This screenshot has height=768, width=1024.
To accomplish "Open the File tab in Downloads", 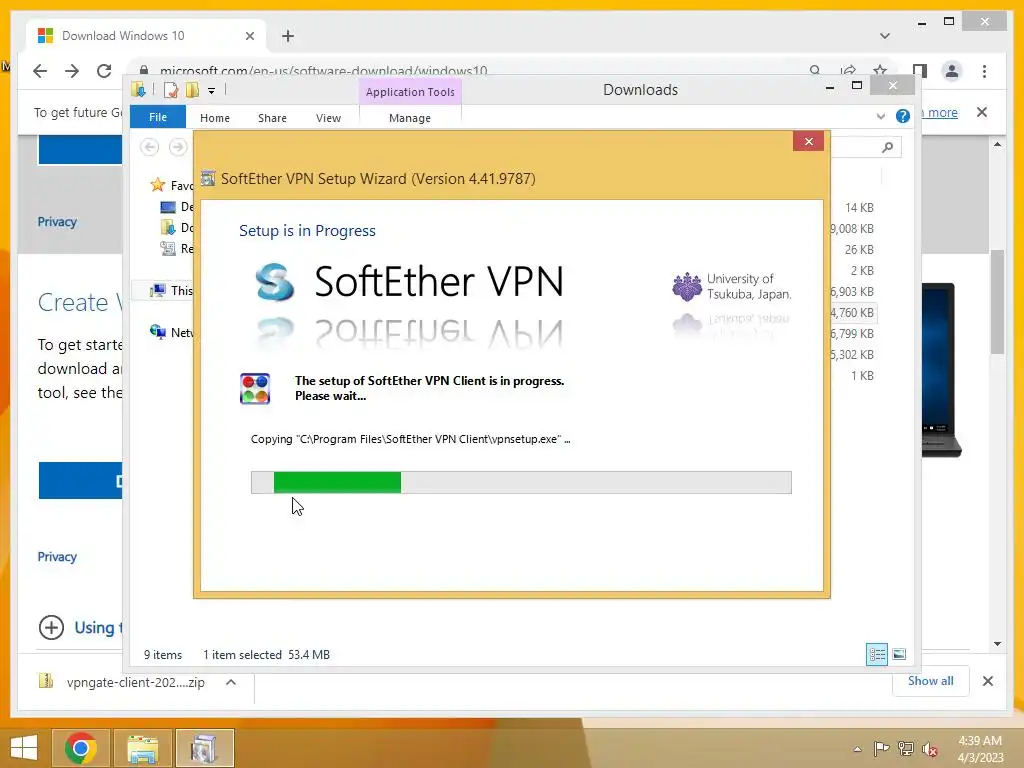I will point(157,117).
